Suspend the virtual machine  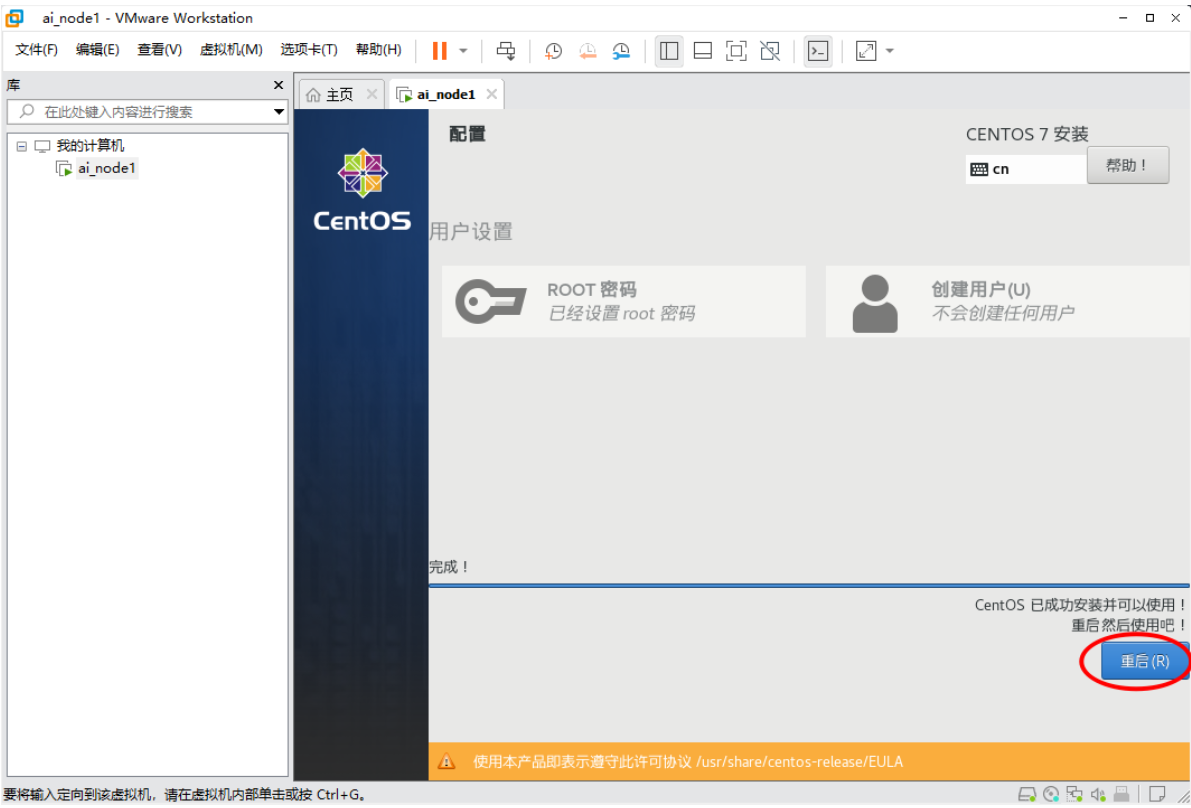pyautogui.click(x=438, y=50)
